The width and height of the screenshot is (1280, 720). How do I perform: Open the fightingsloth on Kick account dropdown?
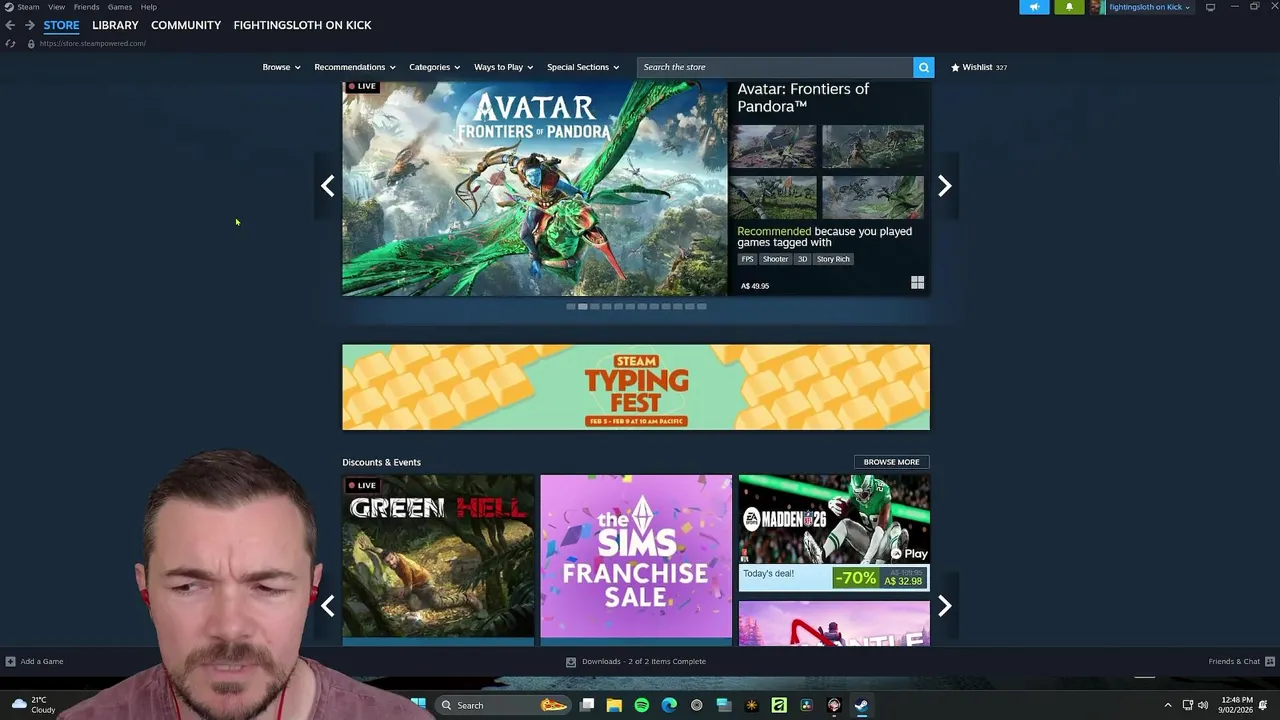tap(1150, 7)
